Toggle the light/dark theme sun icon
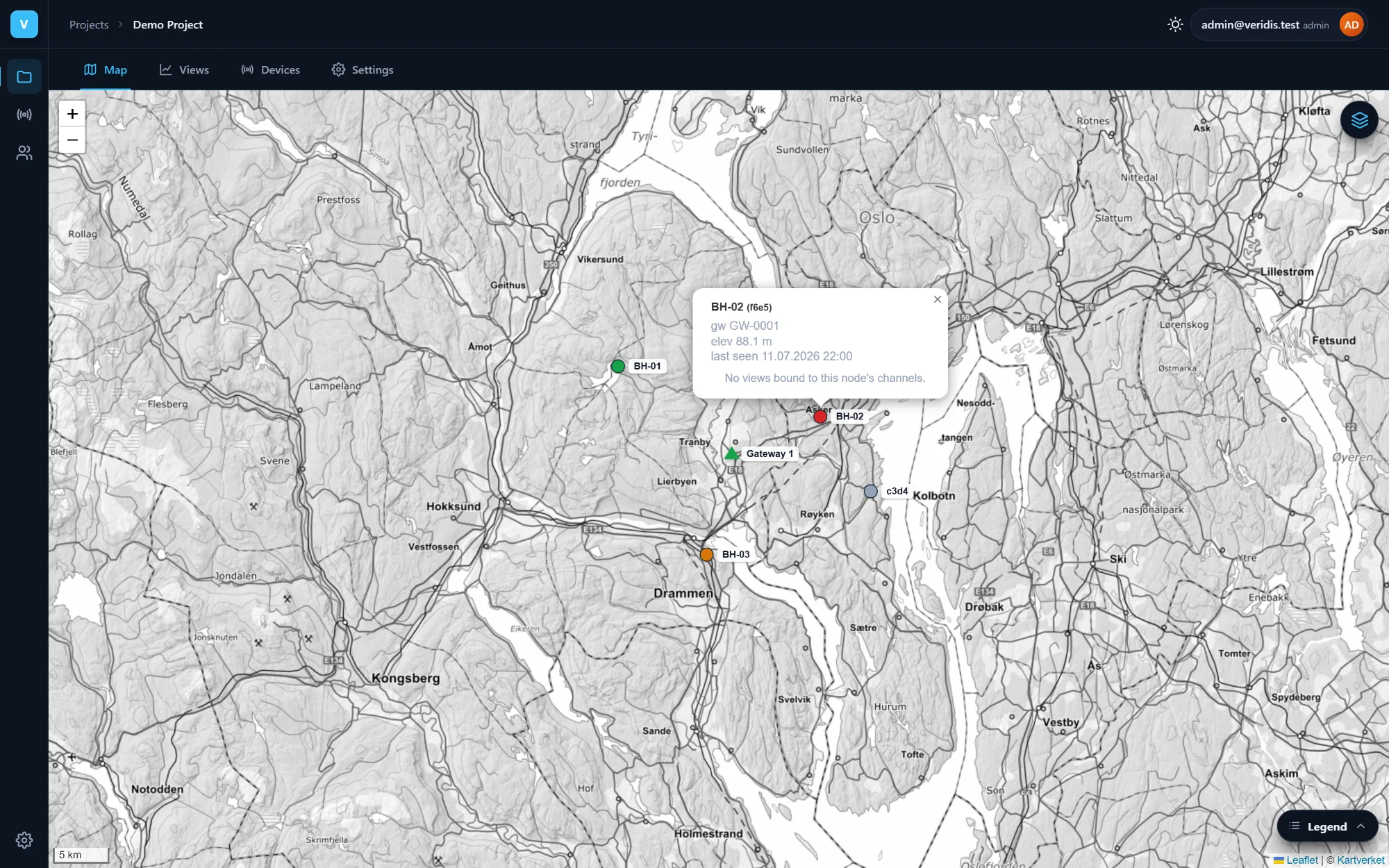This screenshot has height=868, width=1389. [1175, 24]
